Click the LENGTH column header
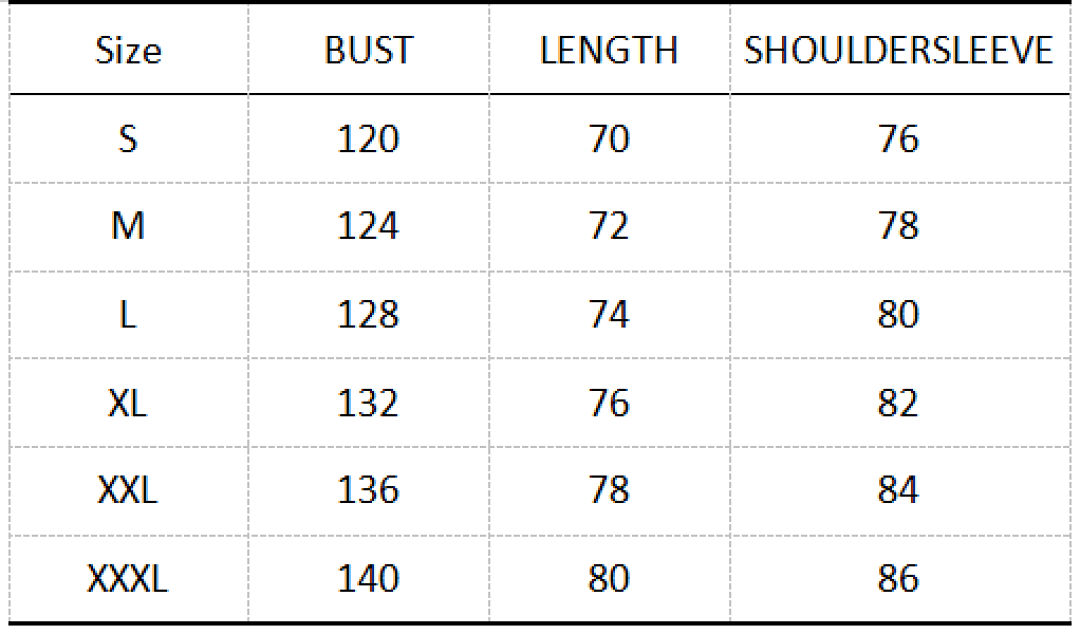The image size is (1080, 634). pos(609,50)
